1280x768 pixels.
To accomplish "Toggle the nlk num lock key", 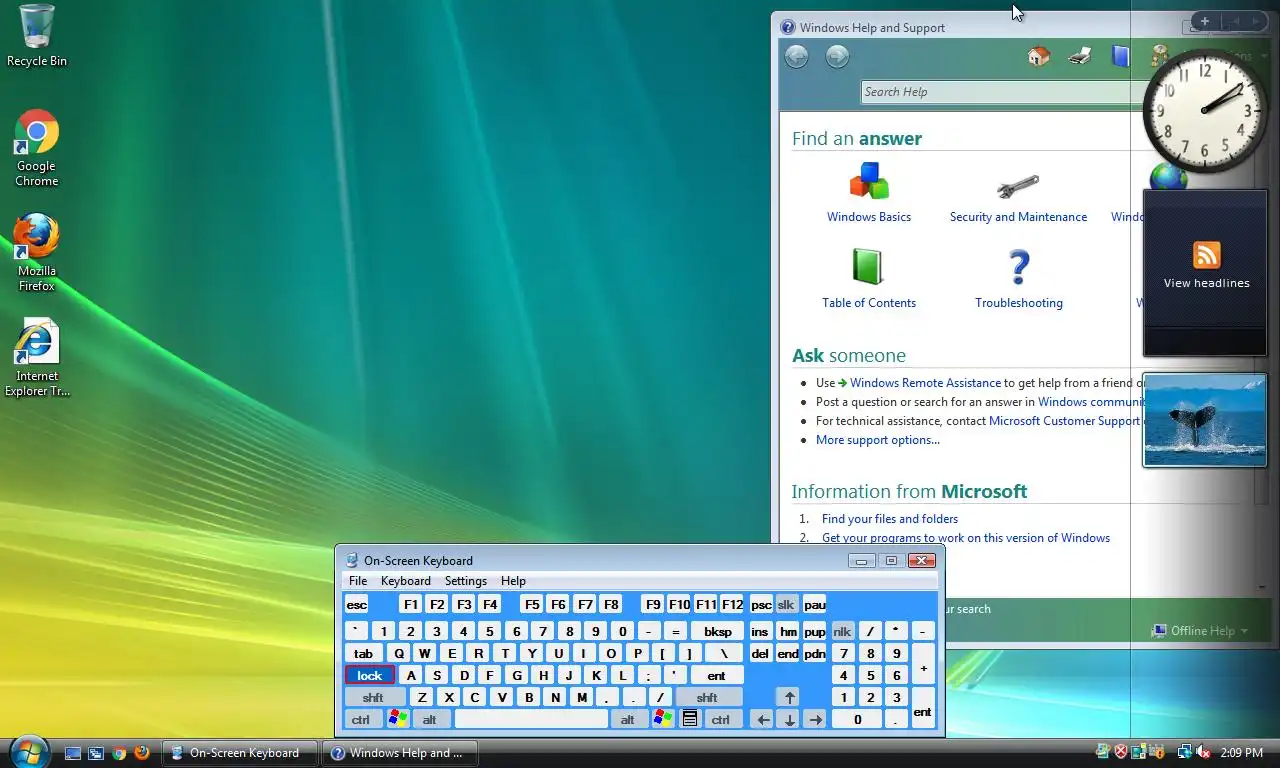I will 842,631.
